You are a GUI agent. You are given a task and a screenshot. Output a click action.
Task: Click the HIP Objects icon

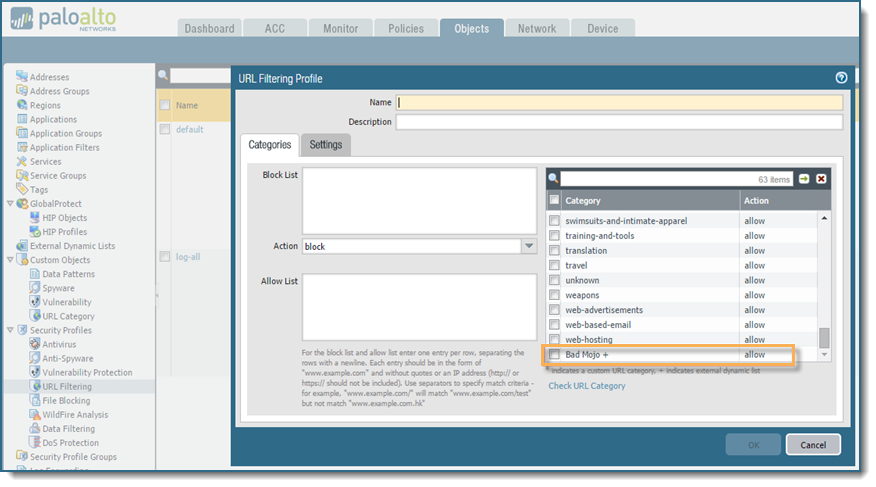pos(35,217)
